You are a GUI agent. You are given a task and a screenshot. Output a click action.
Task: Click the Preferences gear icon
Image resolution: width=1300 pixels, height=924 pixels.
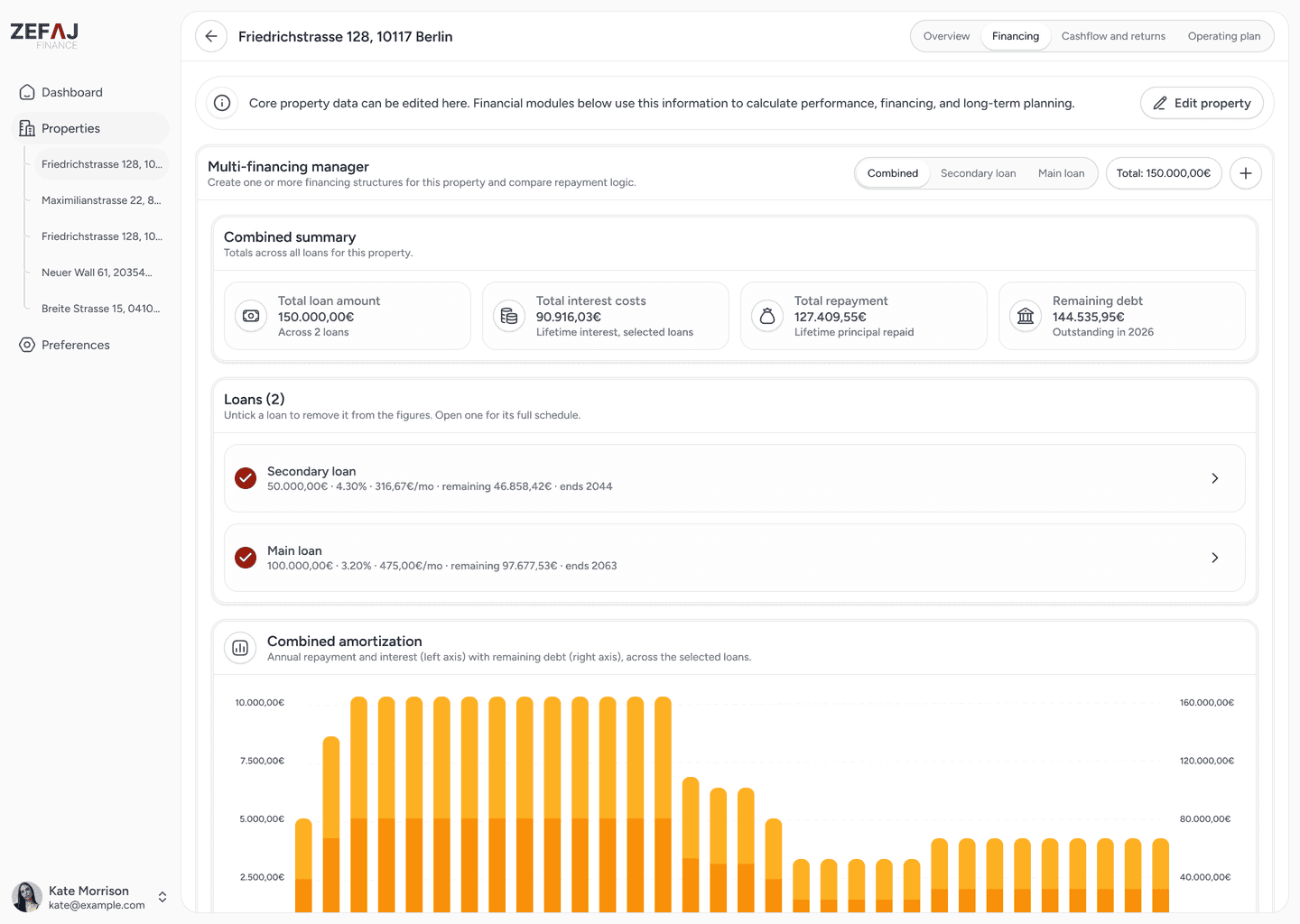[27, 345]
